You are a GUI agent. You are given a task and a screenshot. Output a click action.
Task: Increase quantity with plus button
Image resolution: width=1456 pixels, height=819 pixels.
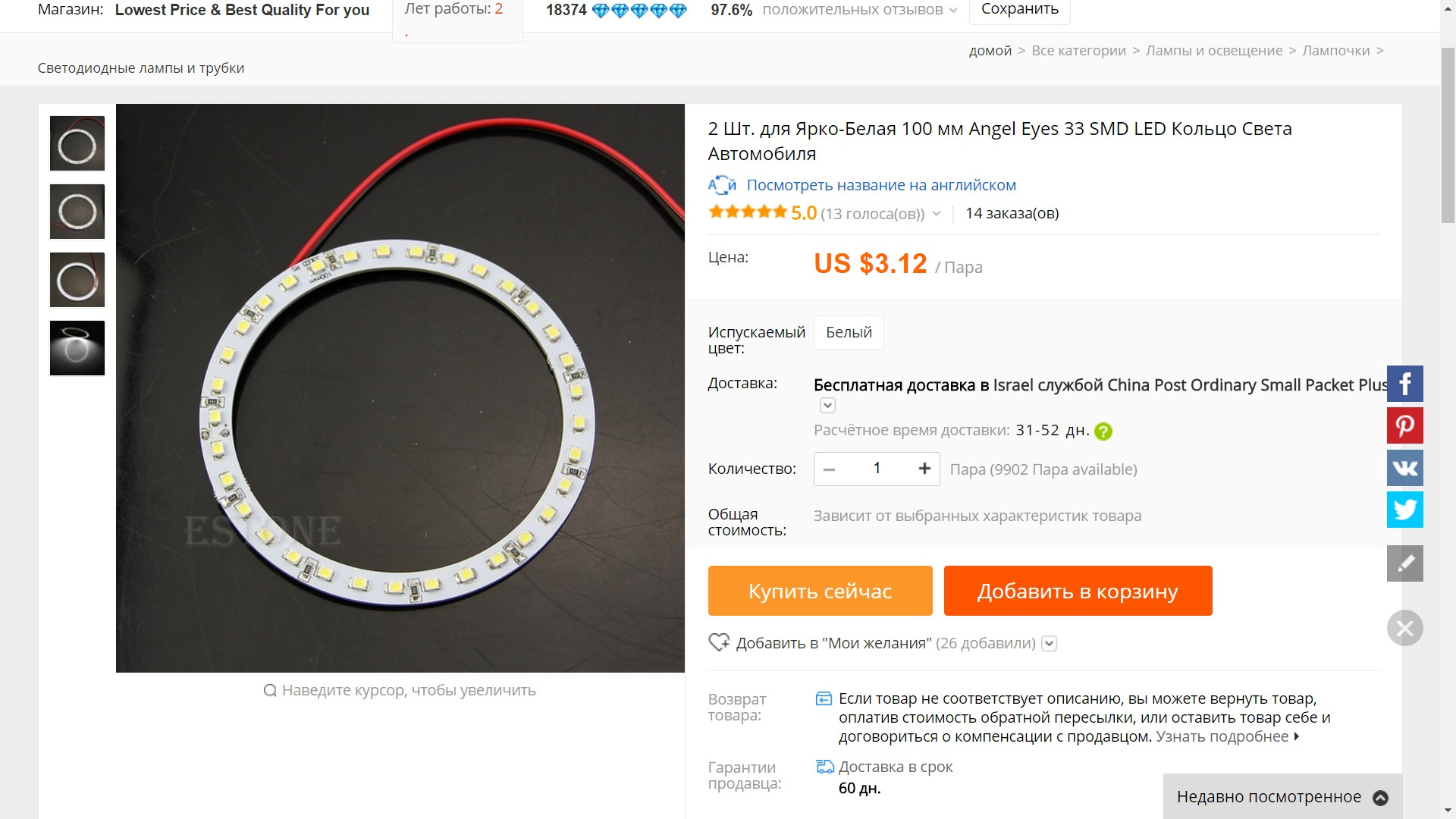(924, 469)
